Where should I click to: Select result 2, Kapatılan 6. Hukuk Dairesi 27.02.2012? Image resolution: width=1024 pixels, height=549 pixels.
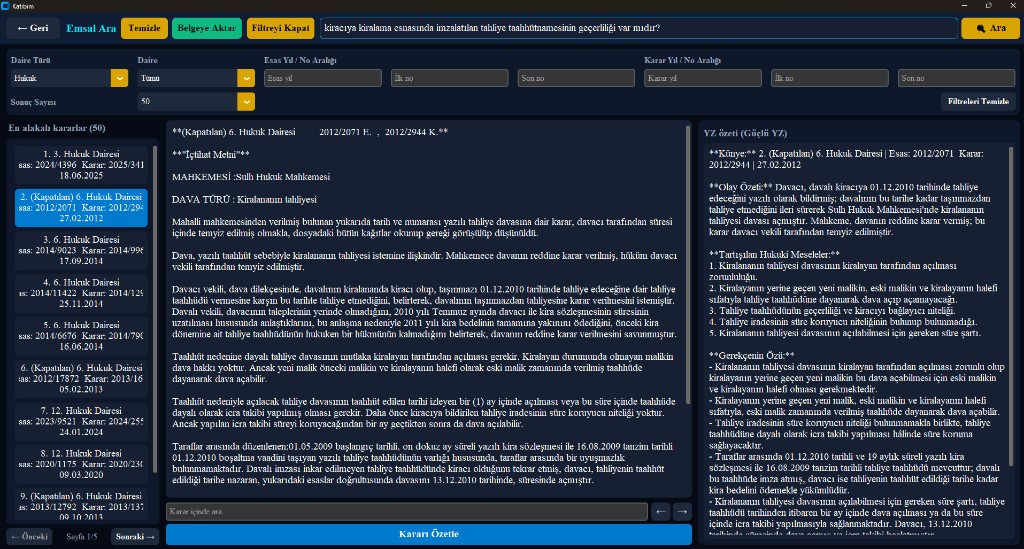click(81, 208)
